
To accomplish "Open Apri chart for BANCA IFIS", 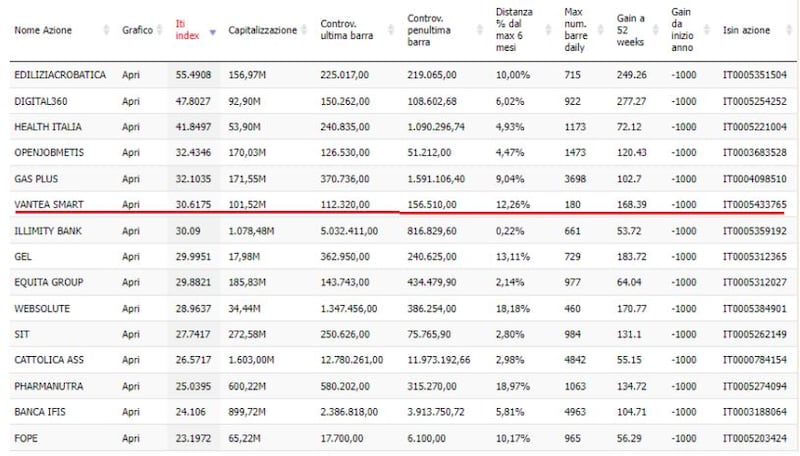I will (x=131, y=412).
